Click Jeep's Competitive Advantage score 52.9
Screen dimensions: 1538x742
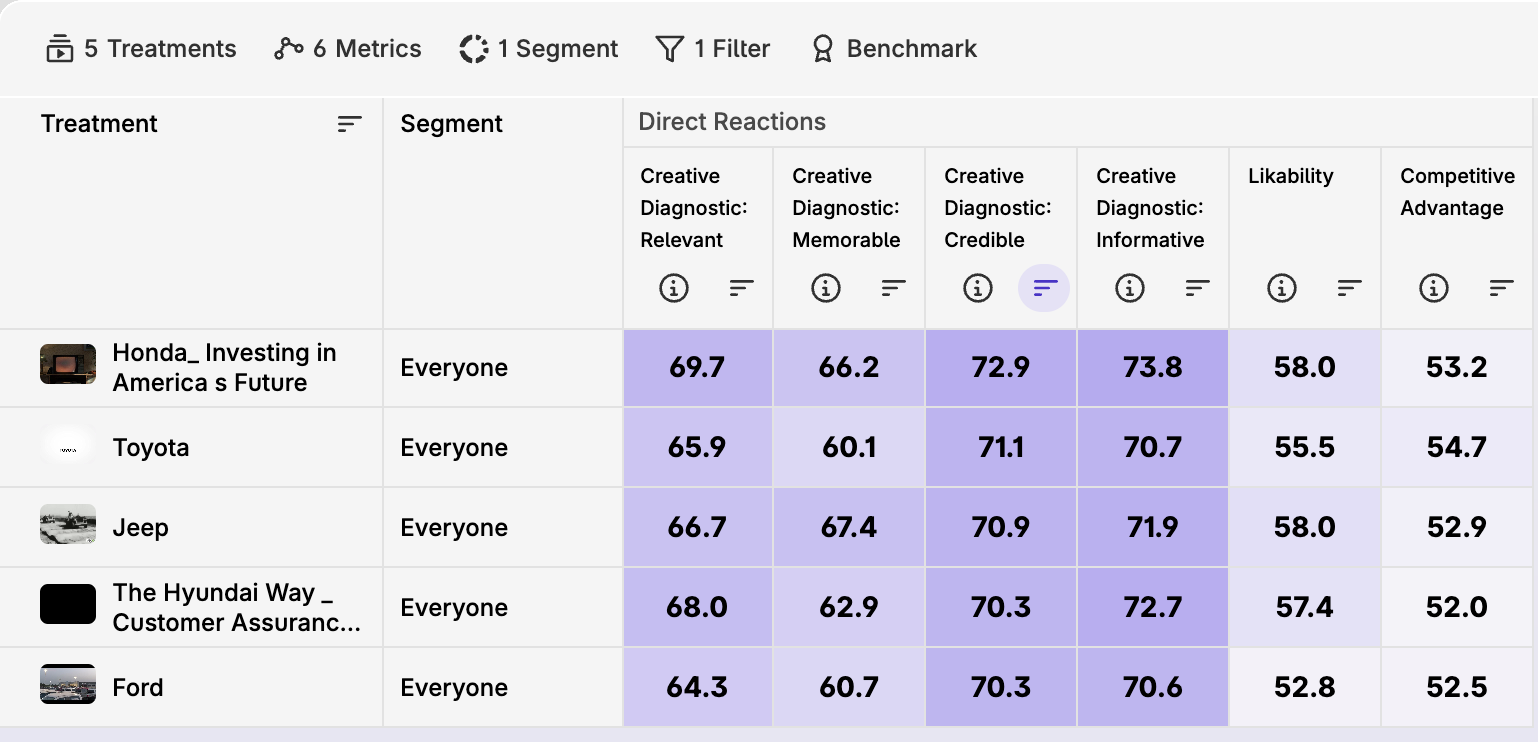pyautogui.click(x=1457, y=528)
